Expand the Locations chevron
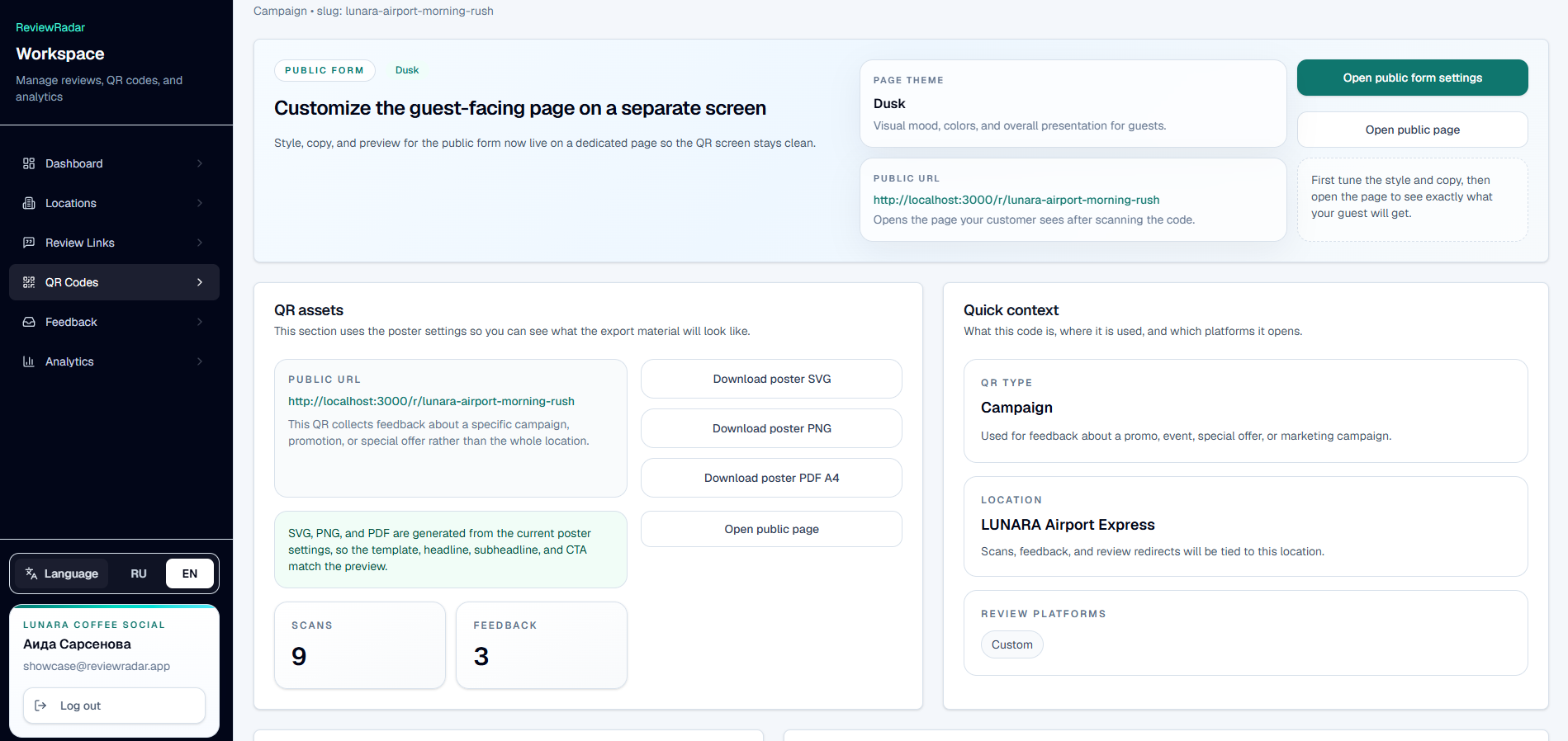The height and width of the screenshot is (741, 1568). pos(200,203)
